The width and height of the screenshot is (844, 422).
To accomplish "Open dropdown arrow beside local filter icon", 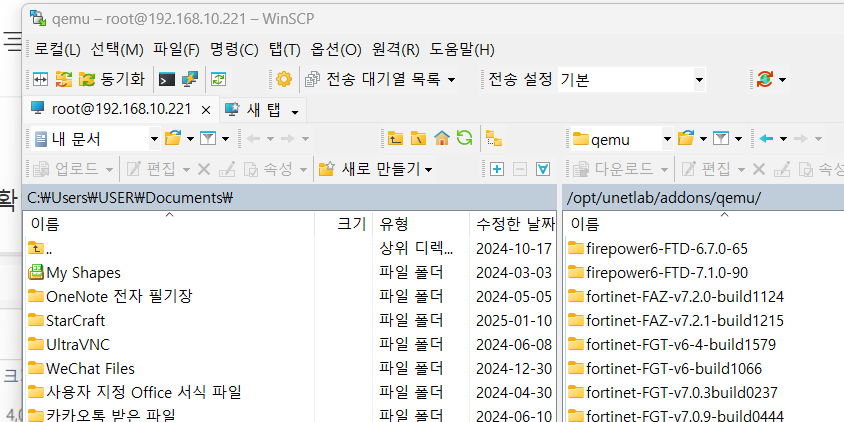I will 225,139.
